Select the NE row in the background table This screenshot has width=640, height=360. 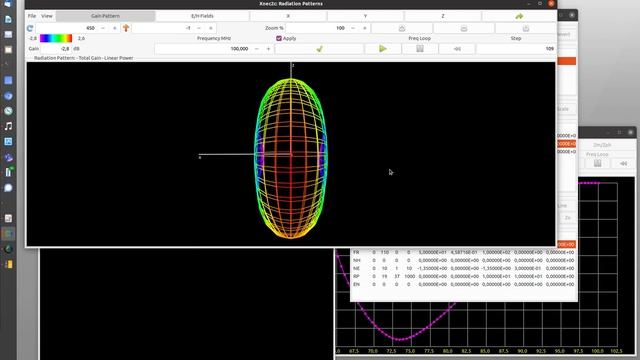point(463,268)
